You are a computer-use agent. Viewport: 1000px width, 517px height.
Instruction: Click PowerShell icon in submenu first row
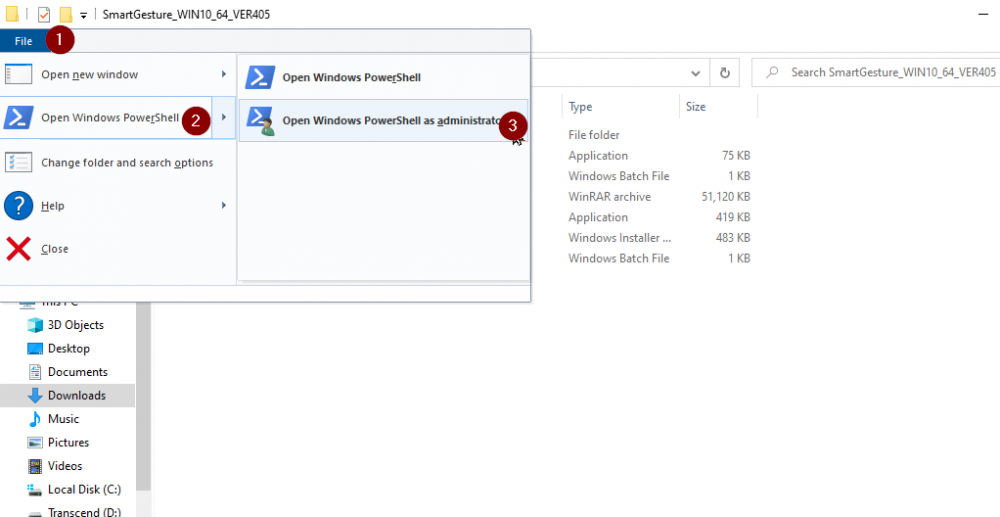[260, 77]
